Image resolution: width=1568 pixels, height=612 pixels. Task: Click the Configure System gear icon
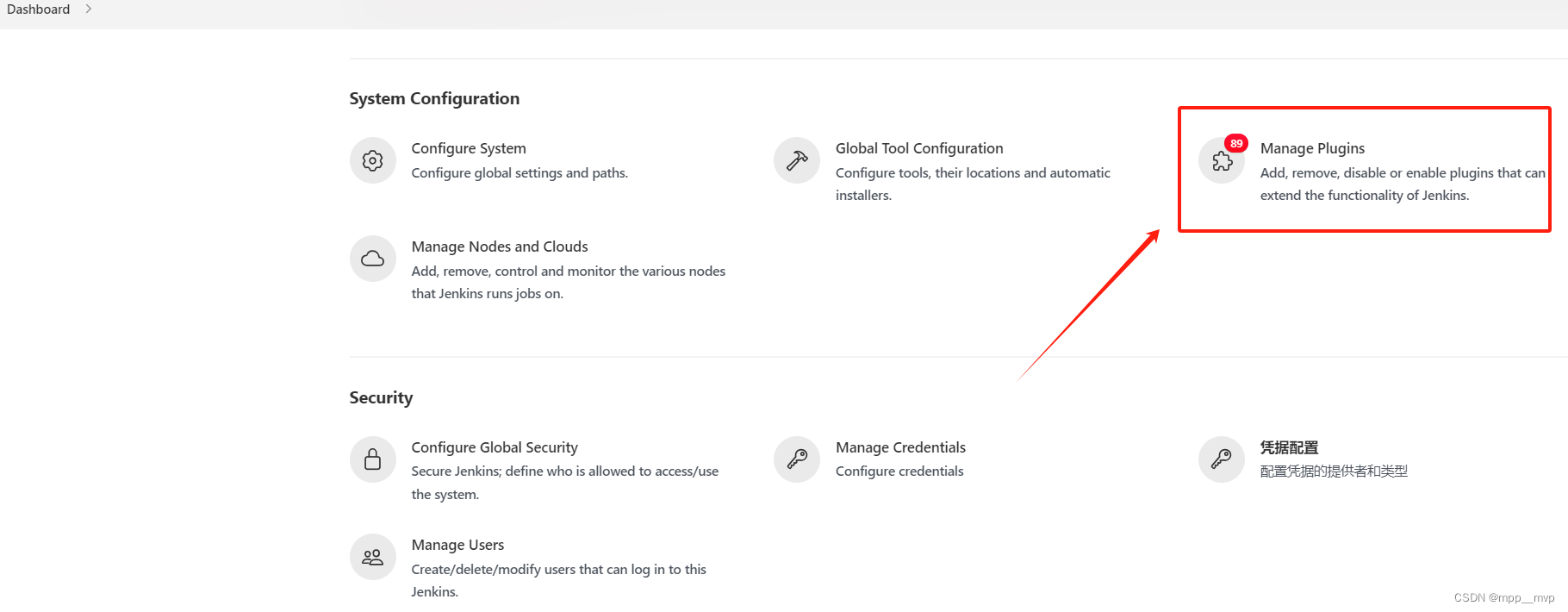pyautogui.click(x=372, y=160)
